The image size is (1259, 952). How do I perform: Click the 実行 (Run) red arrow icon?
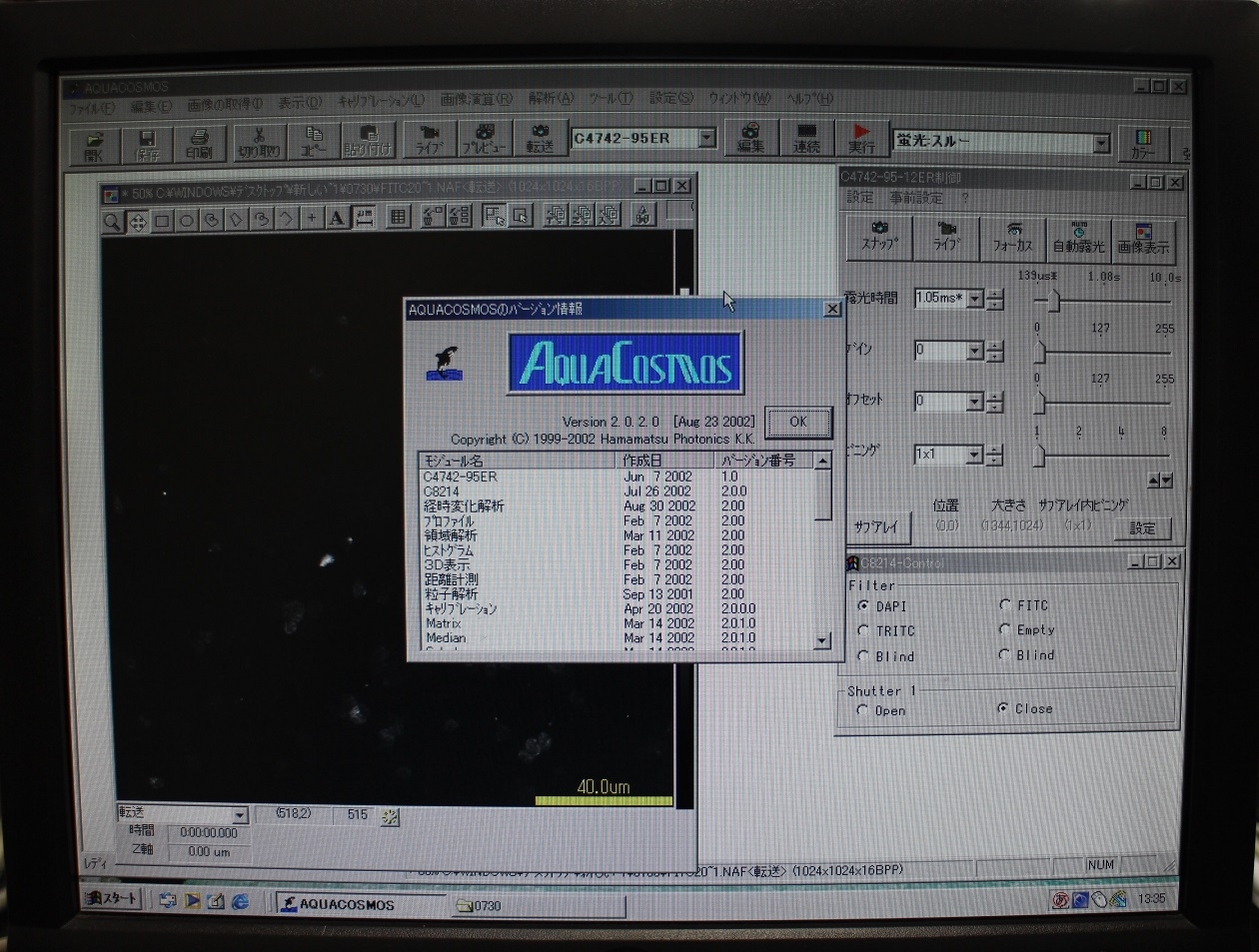[x=861, y=138]
